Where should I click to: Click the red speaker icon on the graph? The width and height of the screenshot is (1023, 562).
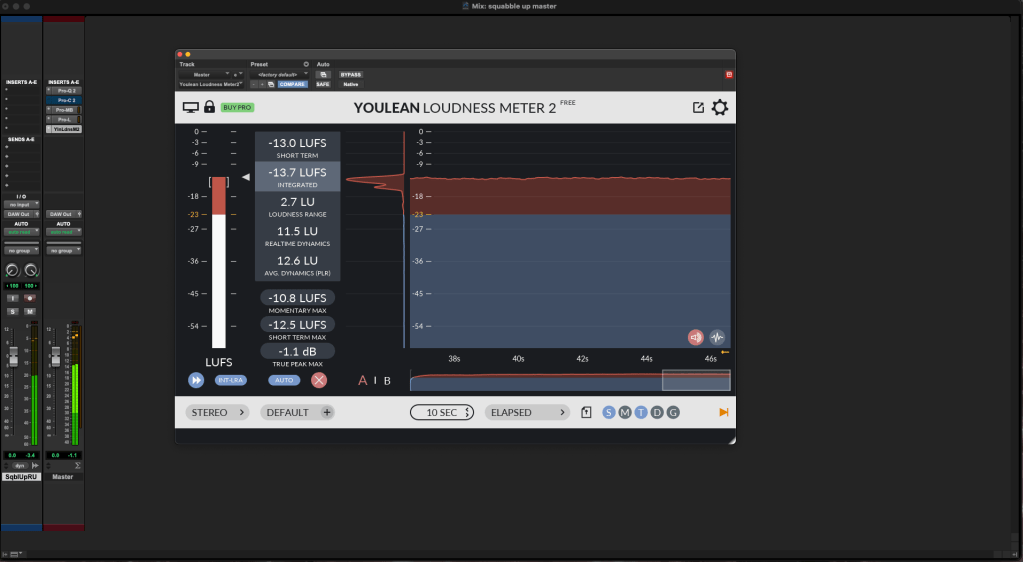696,337
